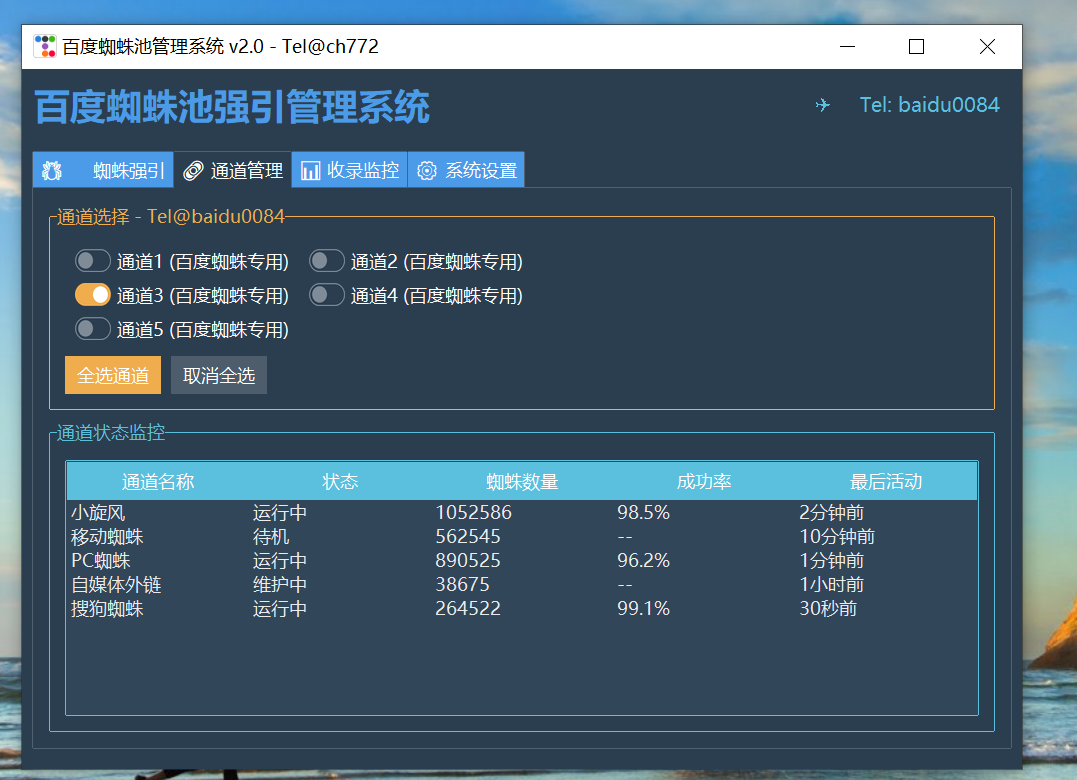
Task: Click the 2分钟前 last activity cell
Action: pyautogui.click(x=831, y=513)
